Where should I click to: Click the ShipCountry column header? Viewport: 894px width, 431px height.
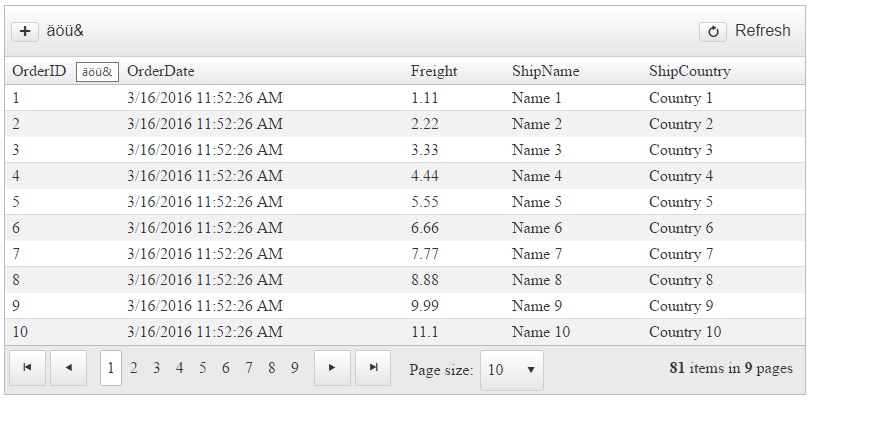point(689,71)
